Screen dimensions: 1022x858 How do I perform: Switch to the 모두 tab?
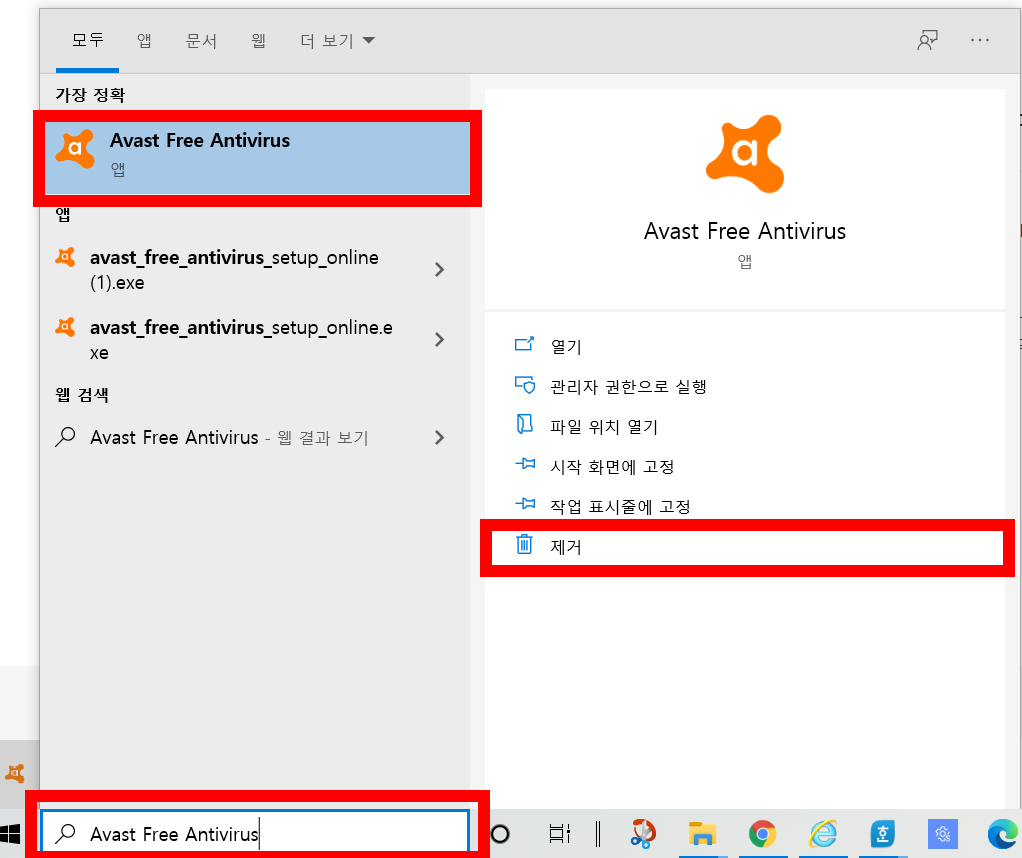(87, 40)
